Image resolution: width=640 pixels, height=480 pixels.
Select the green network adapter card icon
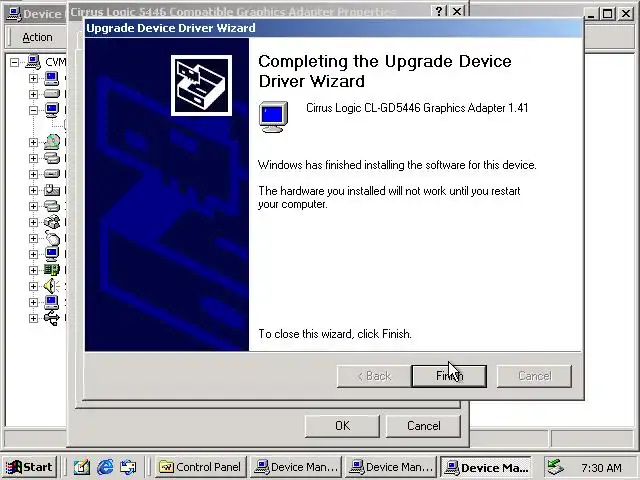(52, 270)
